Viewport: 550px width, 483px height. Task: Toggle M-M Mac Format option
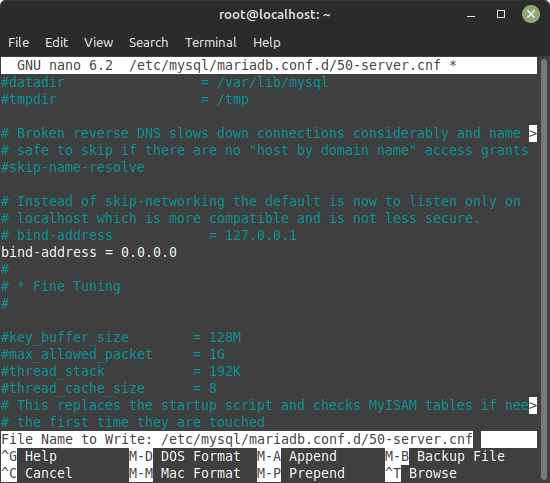point(185,473)
